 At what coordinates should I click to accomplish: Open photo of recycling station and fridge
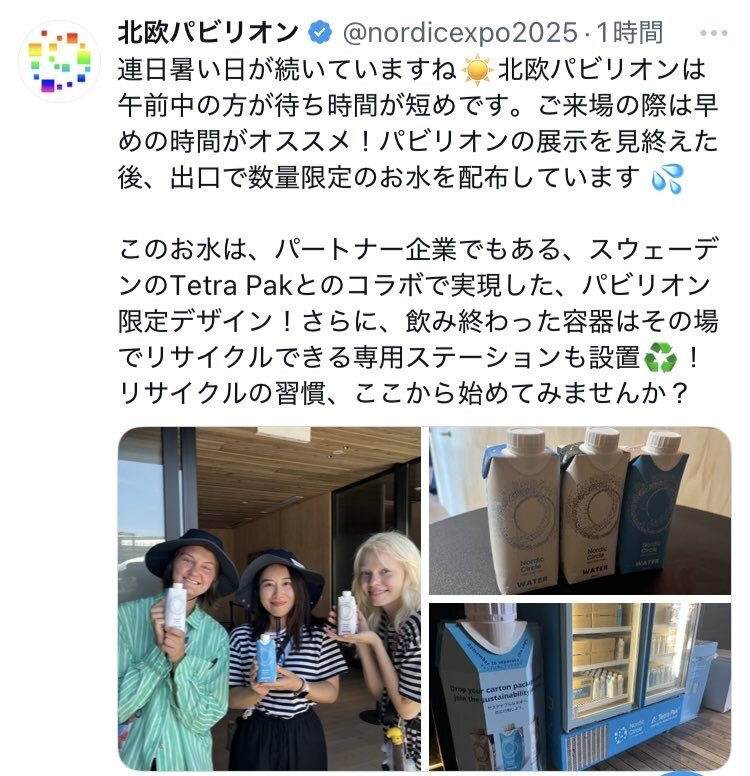580,686
